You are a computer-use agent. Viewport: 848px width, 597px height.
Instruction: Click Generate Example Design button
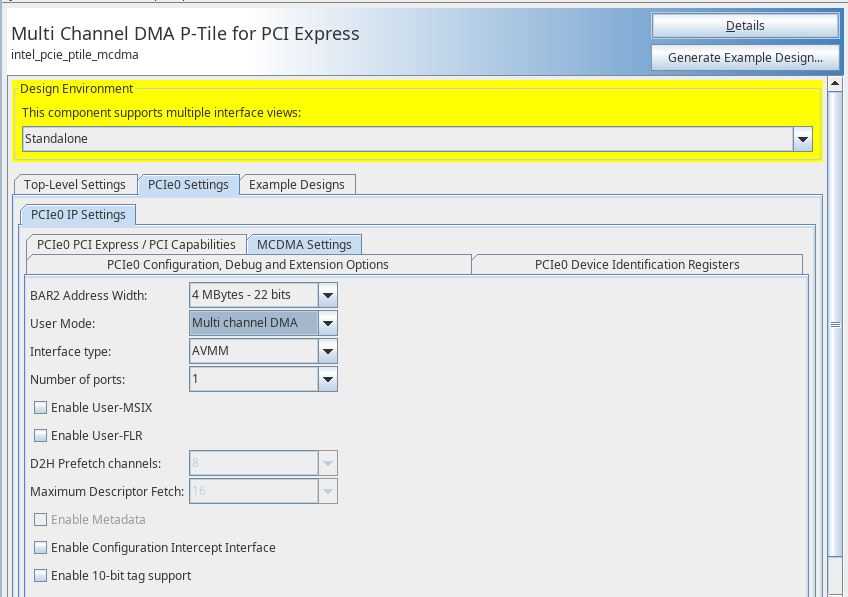pyautogui.click(x=745, y=58)
